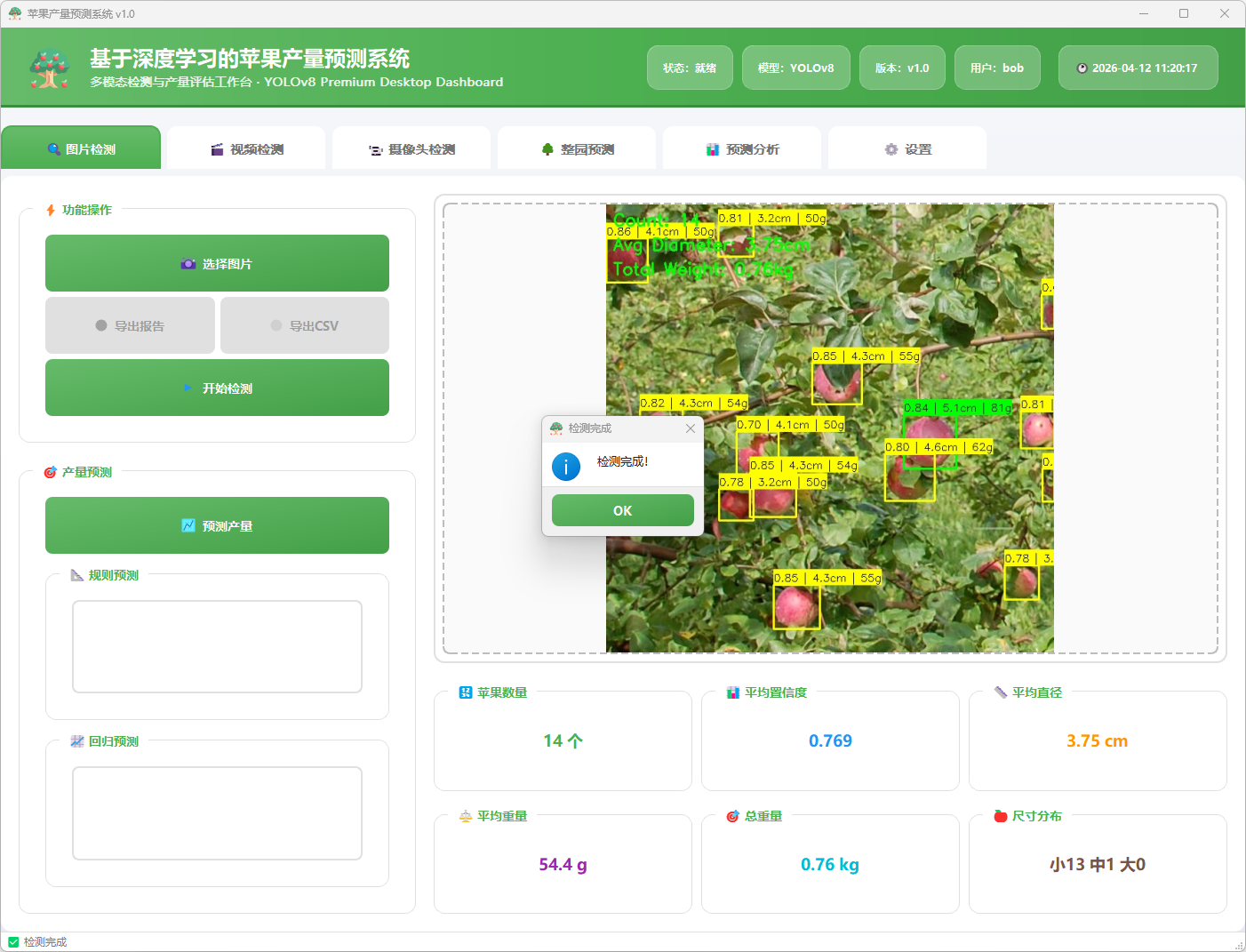Click the chart icon on 预测产量
Viewport: 1246px width, 952px height.
point(188,526)
